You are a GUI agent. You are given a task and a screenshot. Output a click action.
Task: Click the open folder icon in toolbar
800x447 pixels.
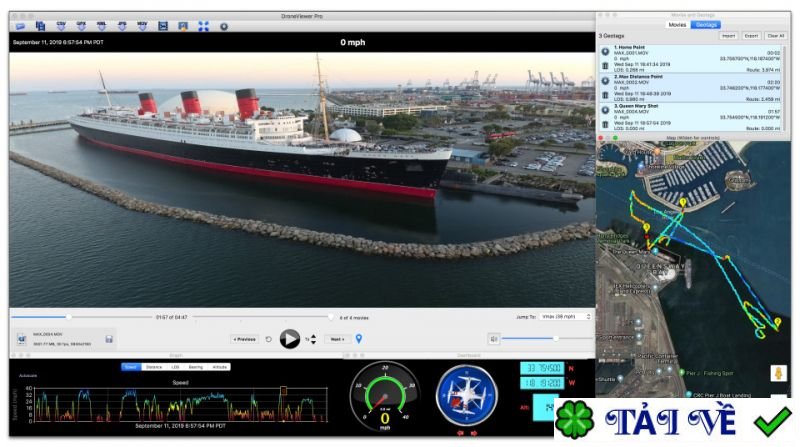coord(19,26)
